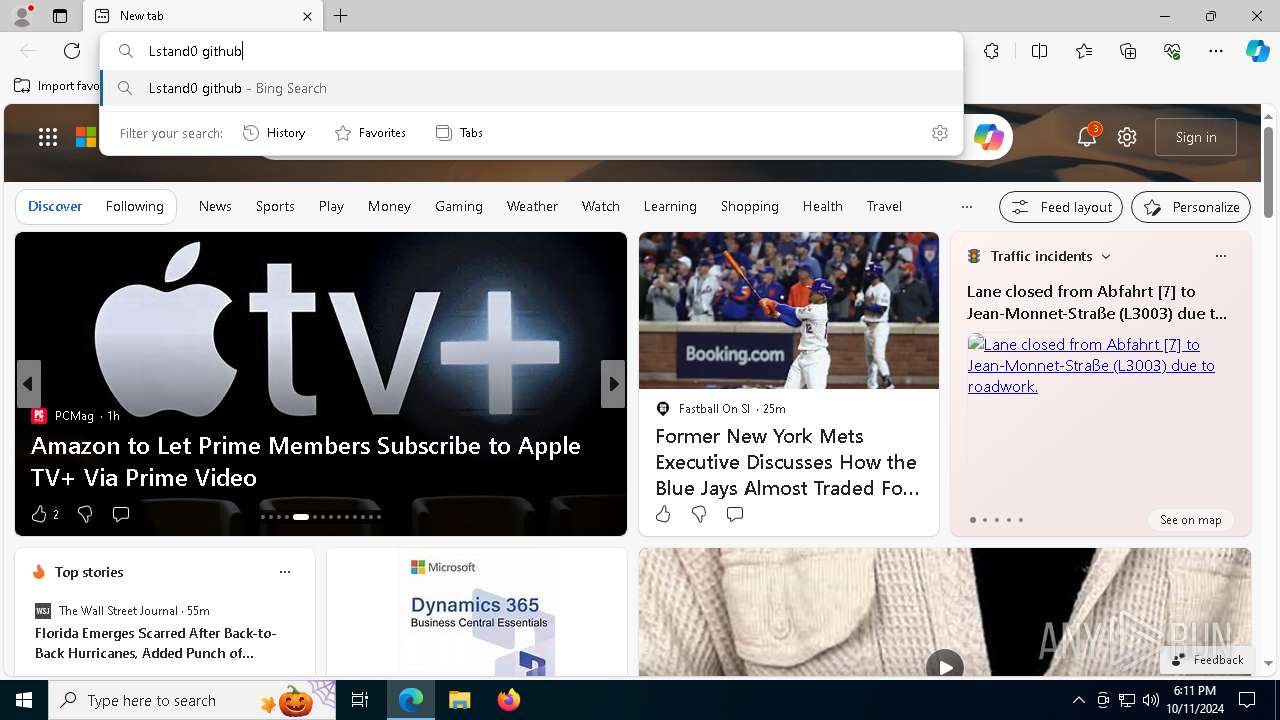
Task: Open Settings and more ellipsis menu
Action: [x=1216, y=51]
